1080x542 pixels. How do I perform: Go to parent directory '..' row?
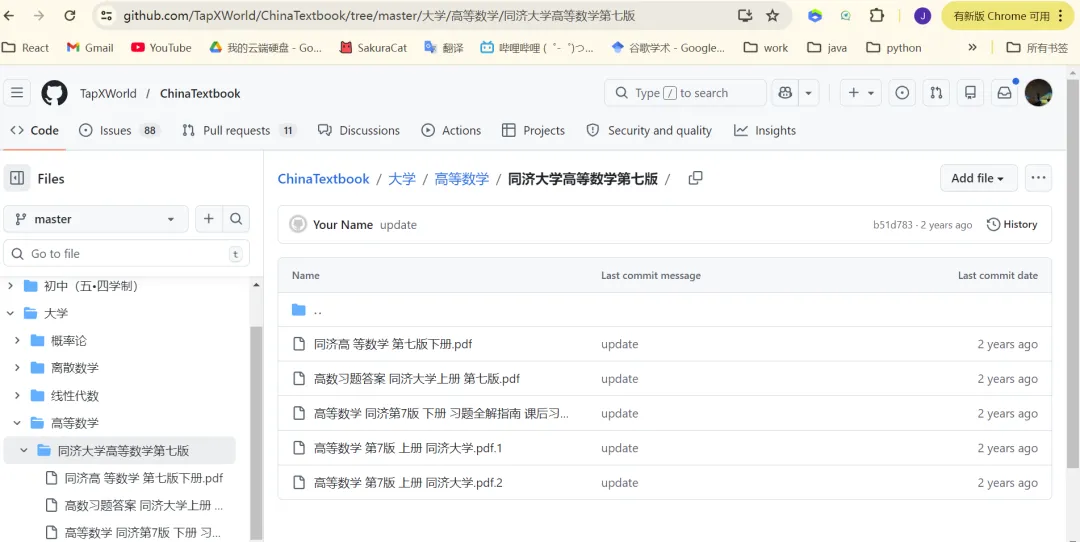[x=665, y=310]
